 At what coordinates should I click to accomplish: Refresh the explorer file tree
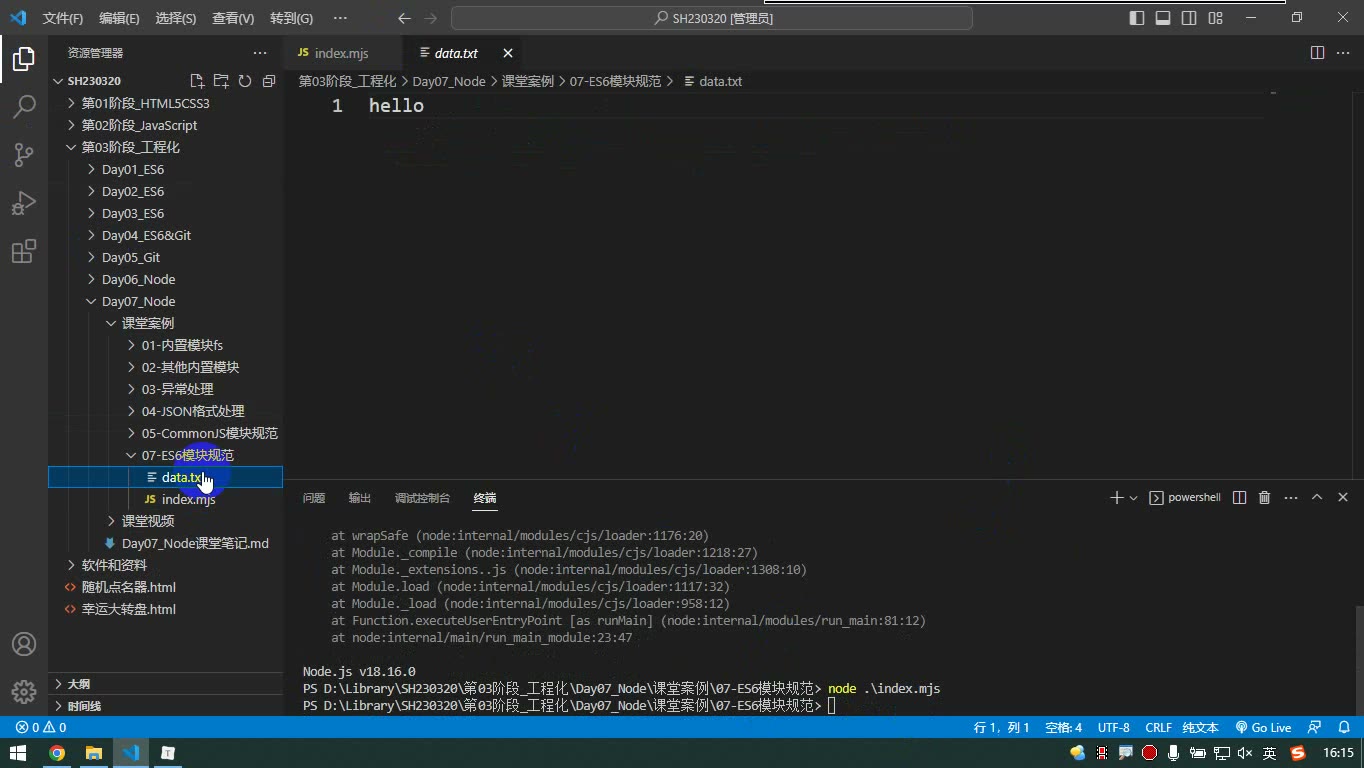point(245,81)
